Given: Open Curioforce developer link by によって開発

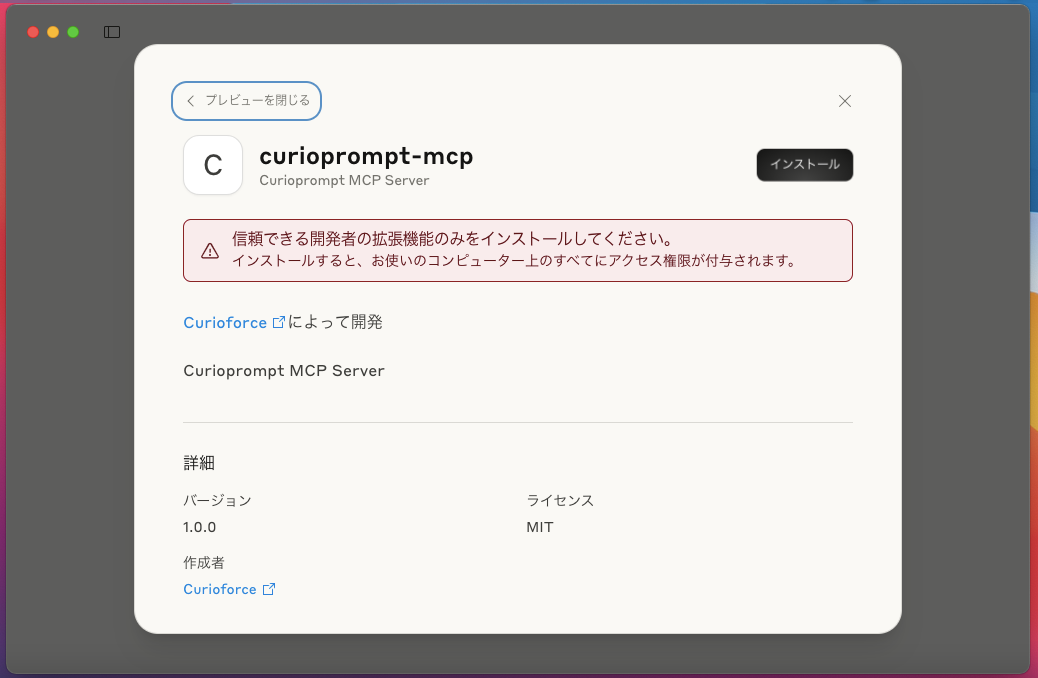Looking at the screenshot, I should (225, 322).
